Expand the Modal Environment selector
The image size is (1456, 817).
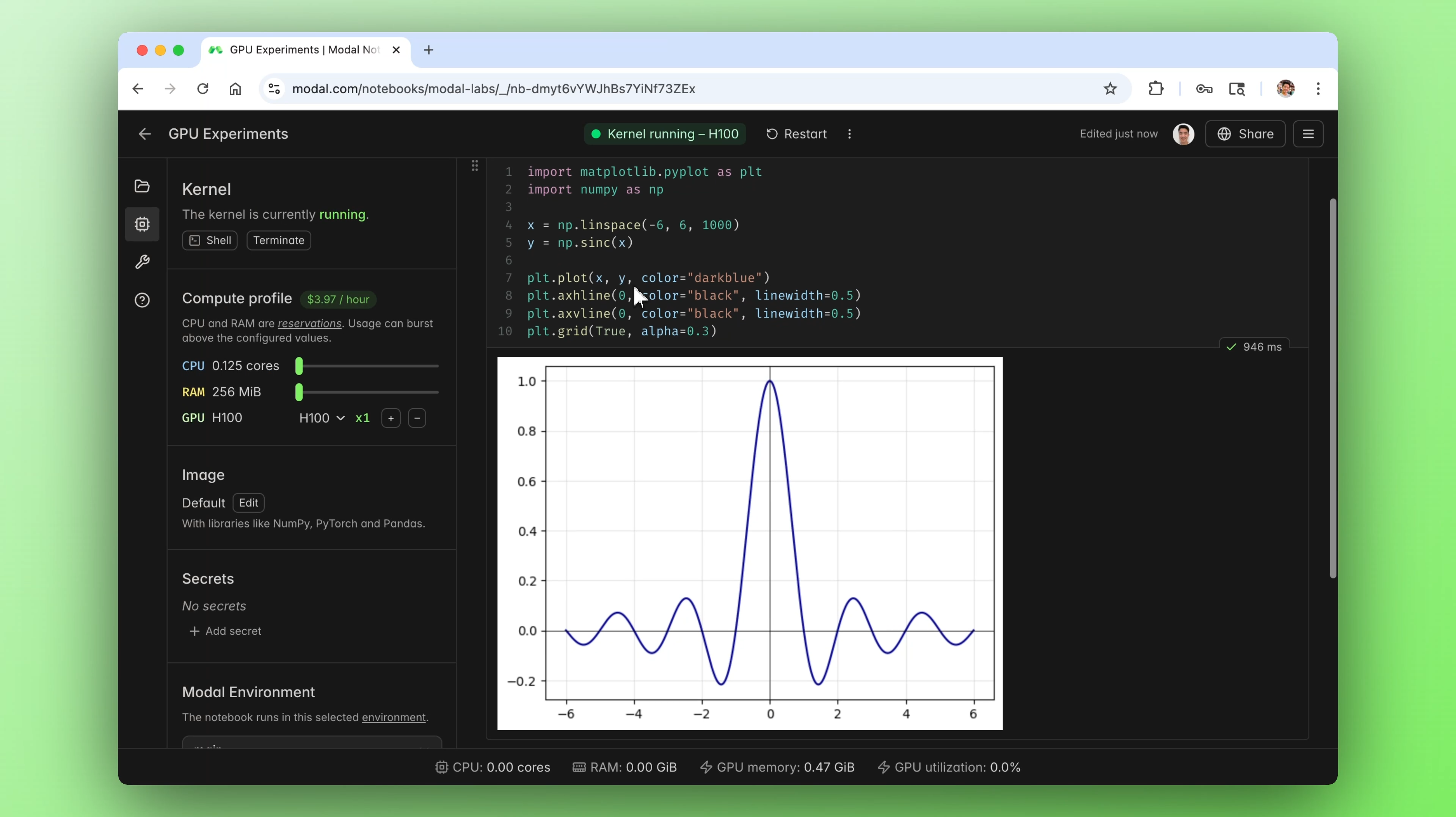point(311,743)
